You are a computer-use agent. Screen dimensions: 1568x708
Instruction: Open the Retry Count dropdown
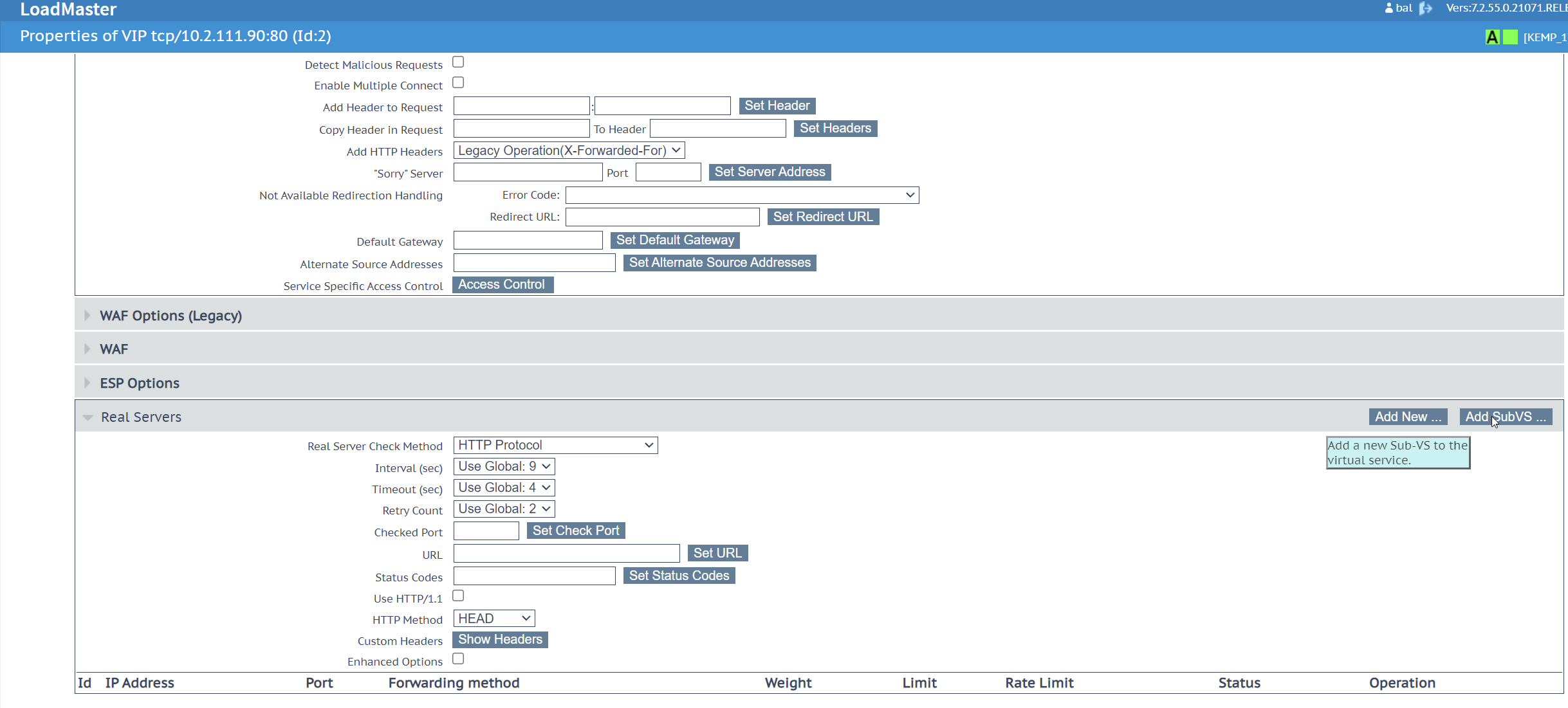(504, 509)
